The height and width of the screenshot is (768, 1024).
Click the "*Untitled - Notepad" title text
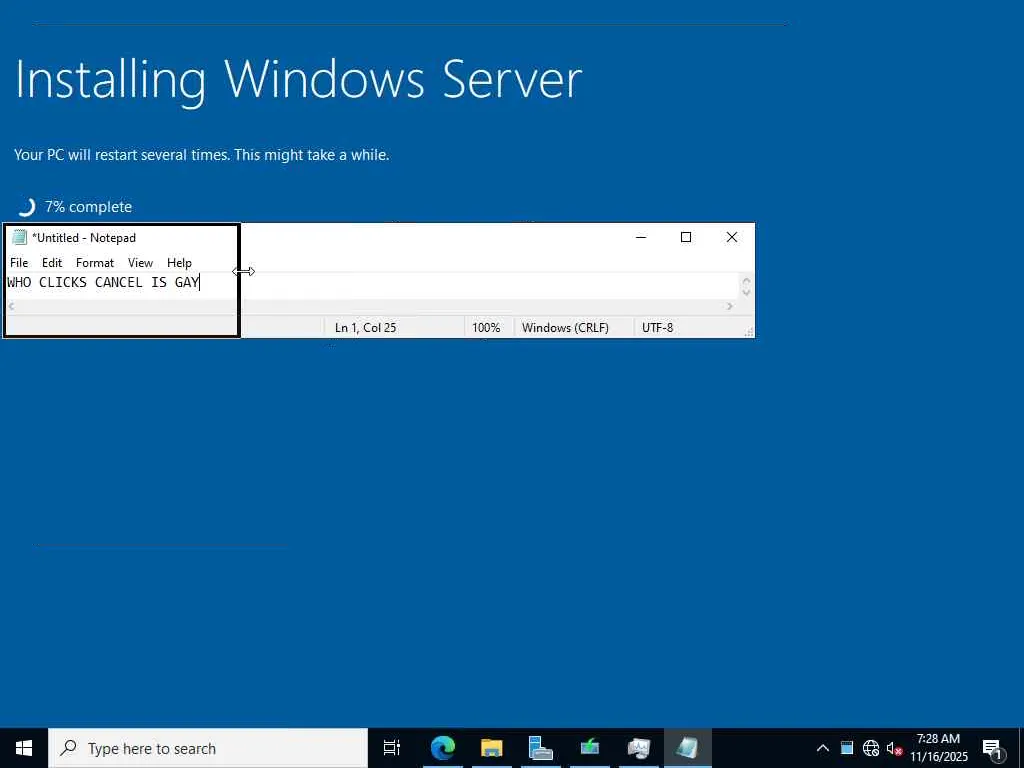click(84, 238)
